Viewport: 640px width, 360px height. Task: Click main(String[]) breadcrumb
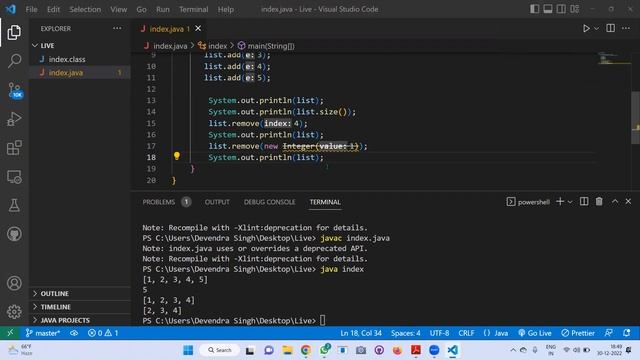click(266, 46)
